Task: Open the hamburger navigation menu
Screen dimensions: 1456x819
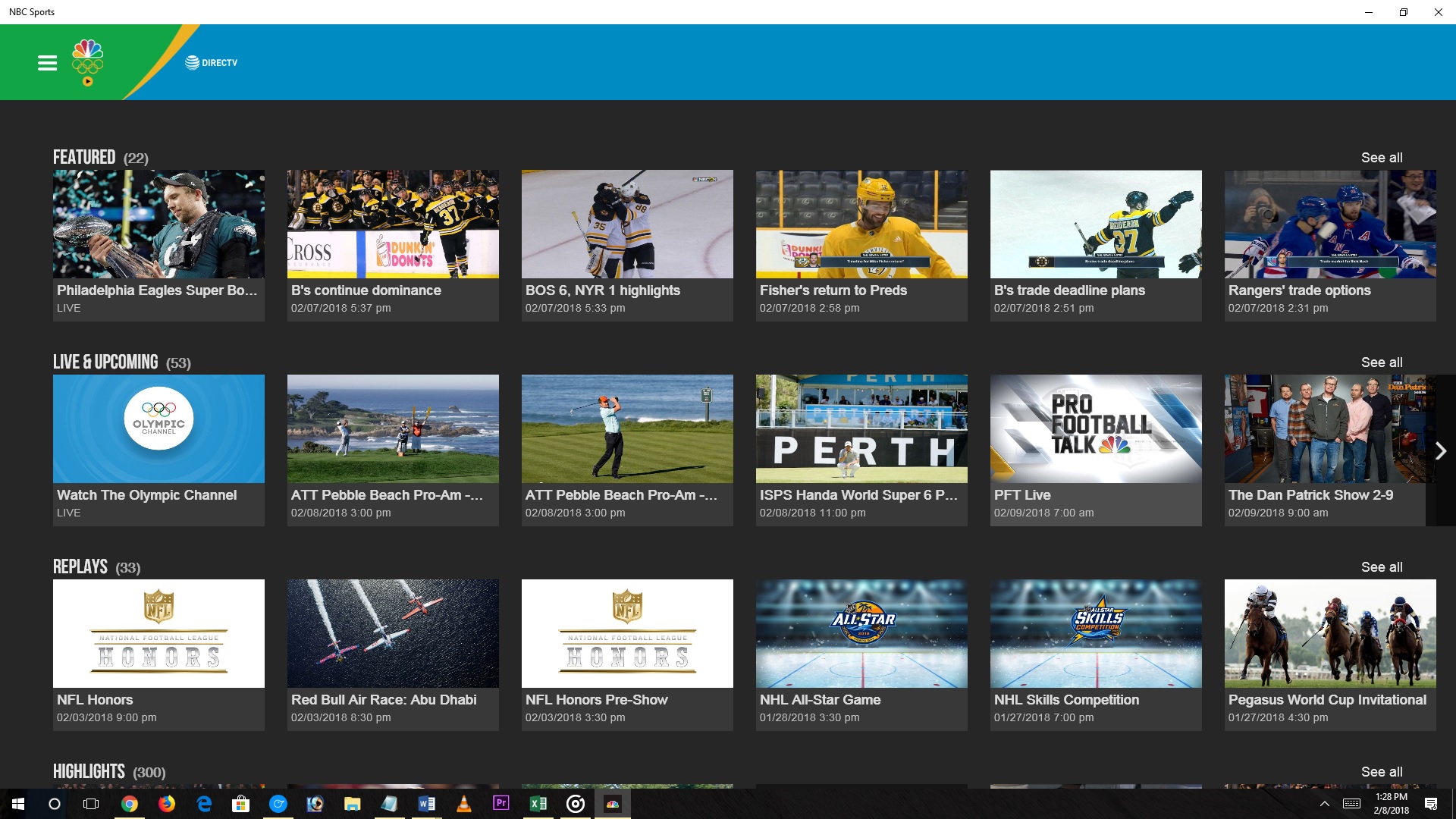Action: (x=47, y=63)
